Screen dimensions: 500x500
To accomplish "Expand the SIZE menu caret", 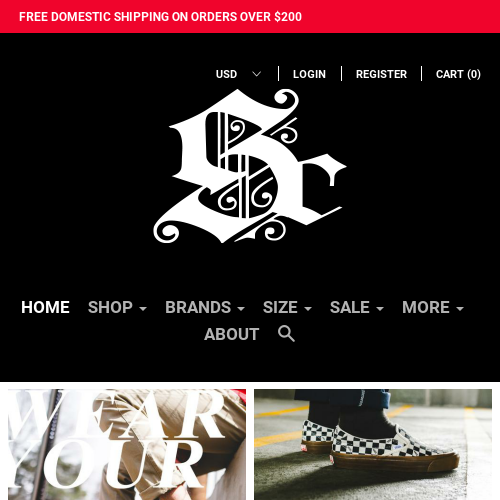I will 308,309.
